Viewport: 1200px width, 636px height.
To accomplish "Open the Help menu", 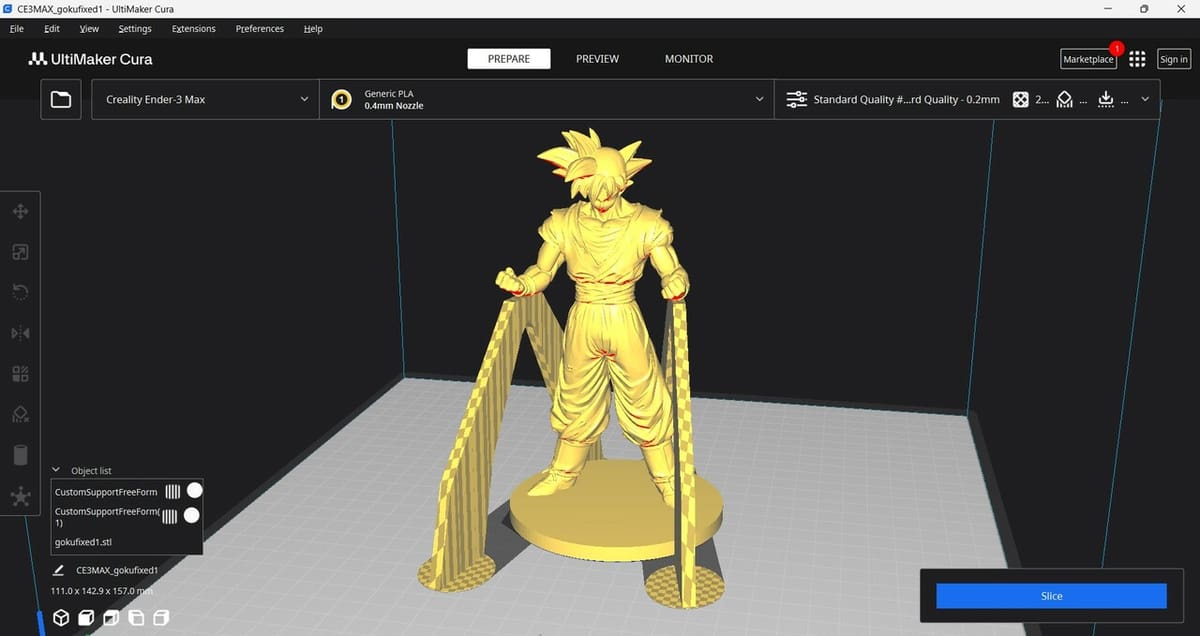I will tap(313, 29).
